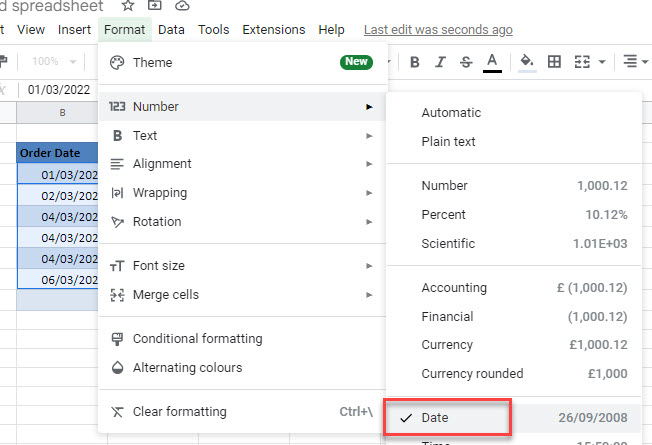Open the horizontal align dropdown in toolbar
652x445 pixels.
(x=634, y=62)
